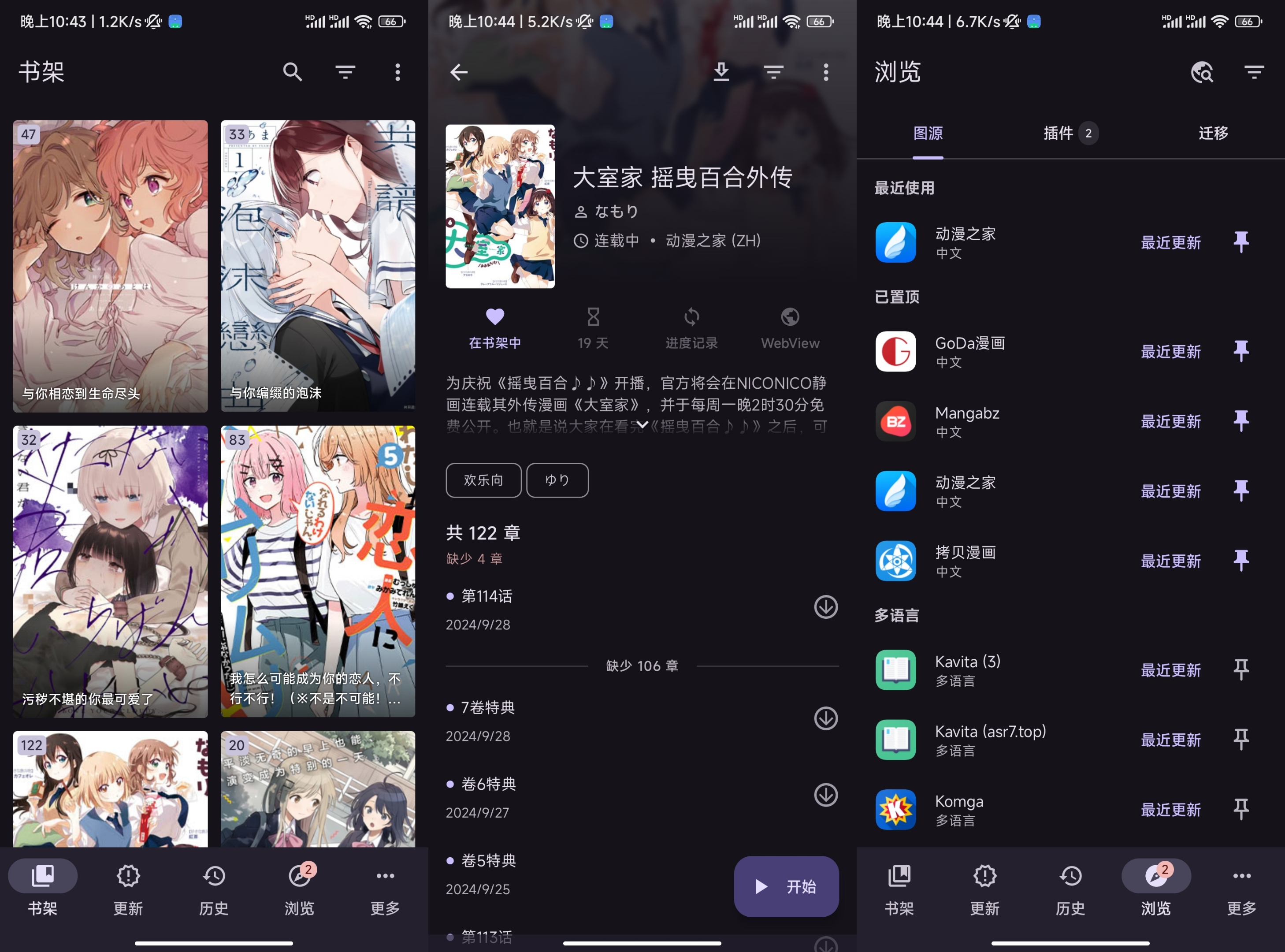Viewport: 1285px width, 952px height.
Task: Open Mangabz source icon
Action: [895, 420]
